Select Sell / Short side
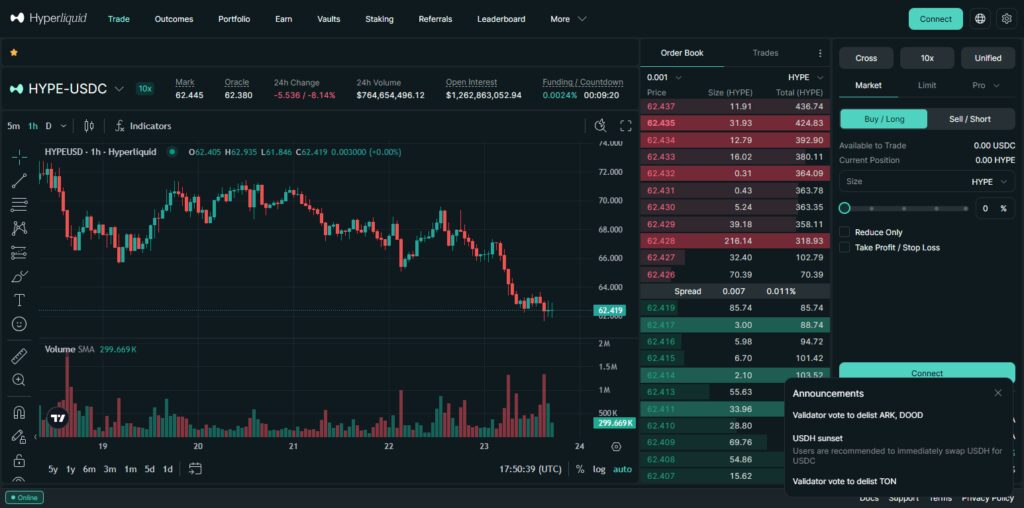Screen dimensions: 1024x508 (970, 119)
